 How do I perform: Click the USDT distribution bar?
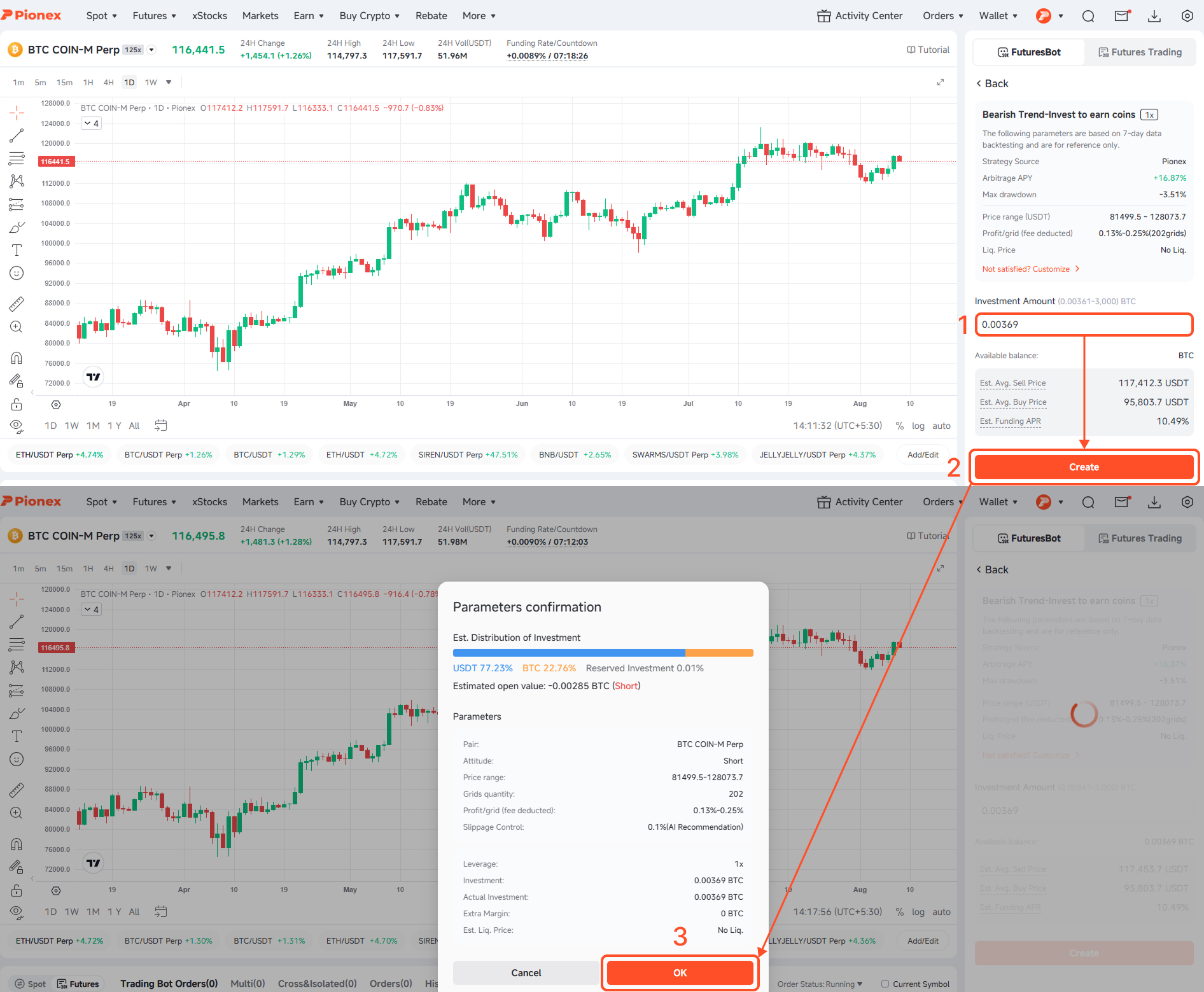tap(568, 653)
